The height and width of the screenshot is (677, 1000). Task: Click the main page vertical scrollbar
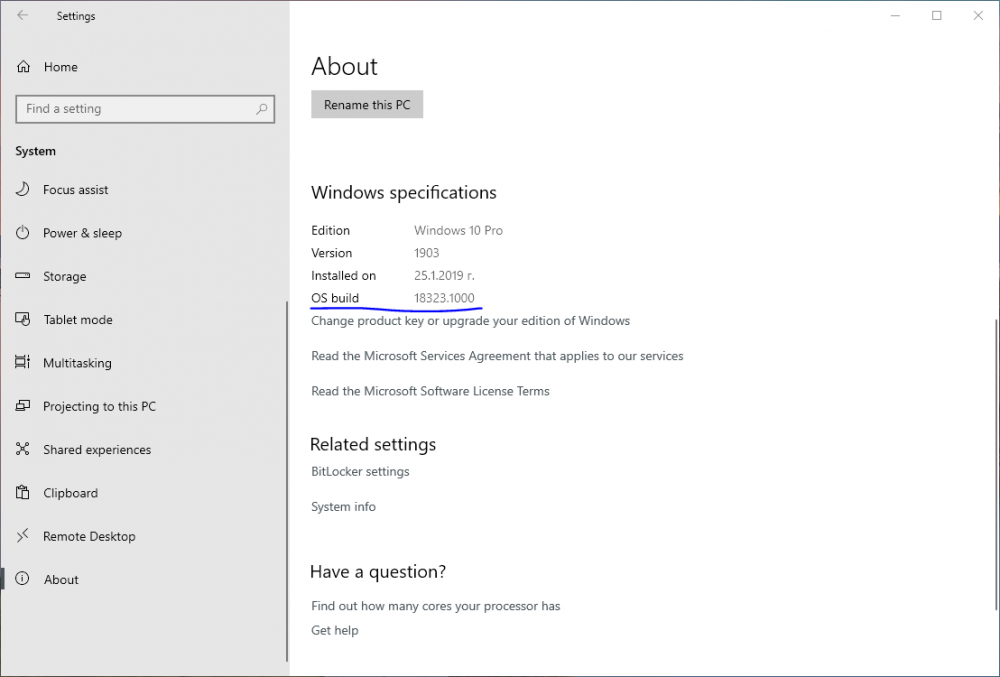996,464
